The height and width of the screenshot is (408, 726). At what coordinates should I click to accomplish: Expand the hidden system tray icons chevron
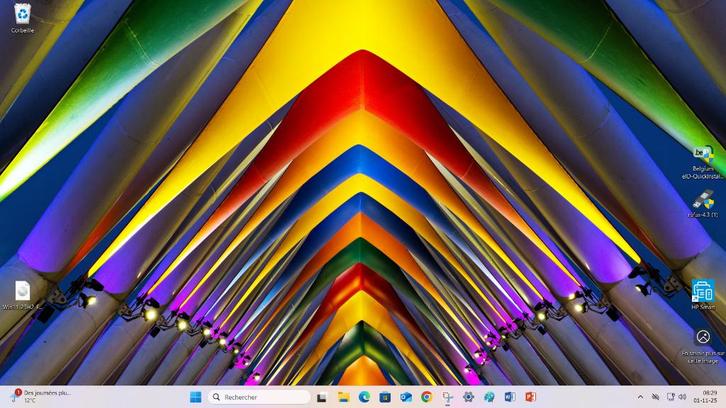tap(640, 397)
